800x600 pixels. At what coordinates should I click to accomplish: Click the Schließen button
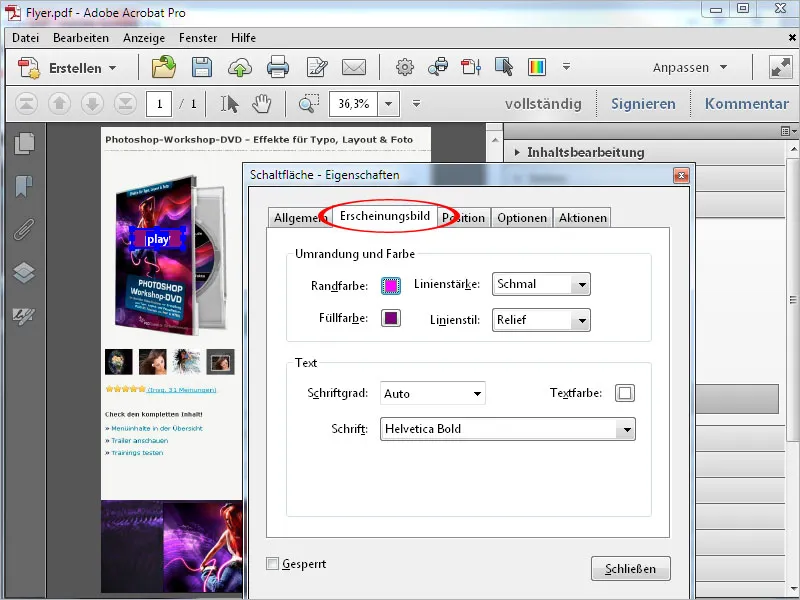click(x=631, y=569)
